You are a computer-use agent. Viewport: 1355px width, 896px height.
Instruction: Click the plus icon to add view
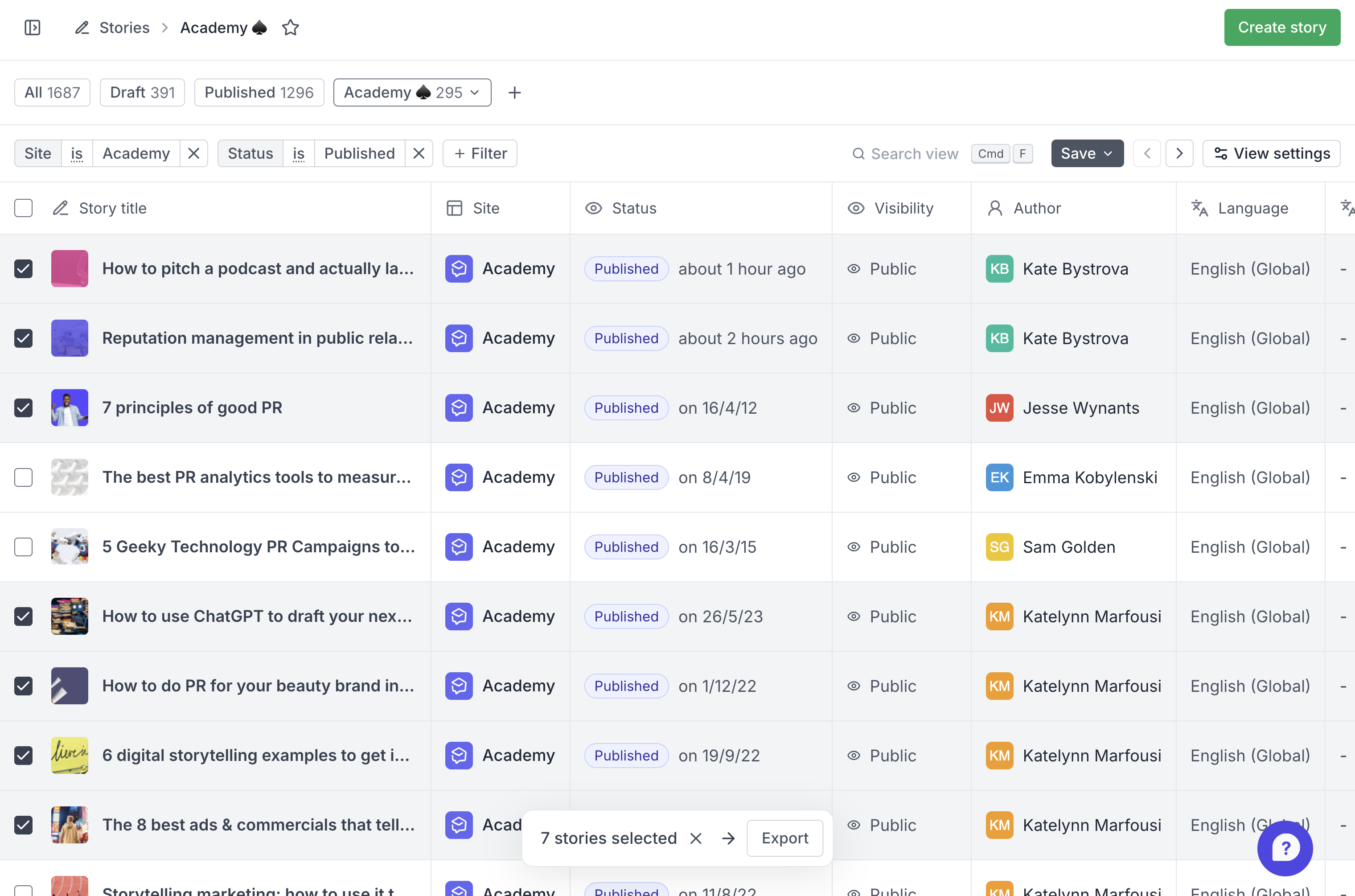514,93
